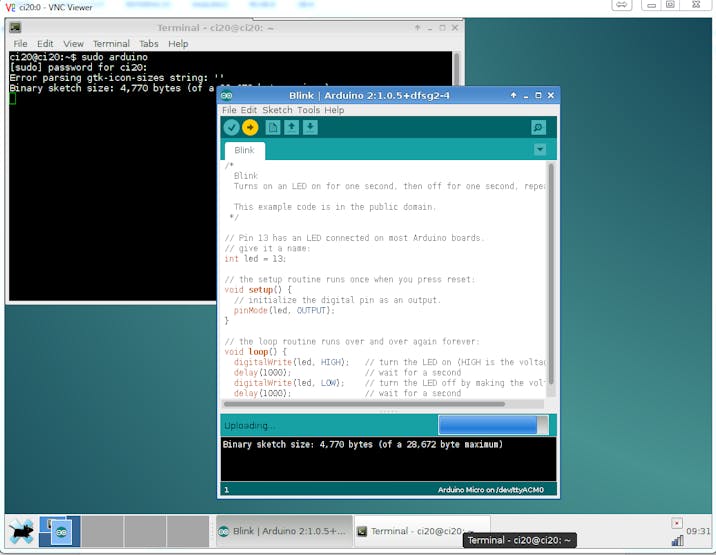
Task: Open the Terminal window File menu
Action: click(20, 44)
